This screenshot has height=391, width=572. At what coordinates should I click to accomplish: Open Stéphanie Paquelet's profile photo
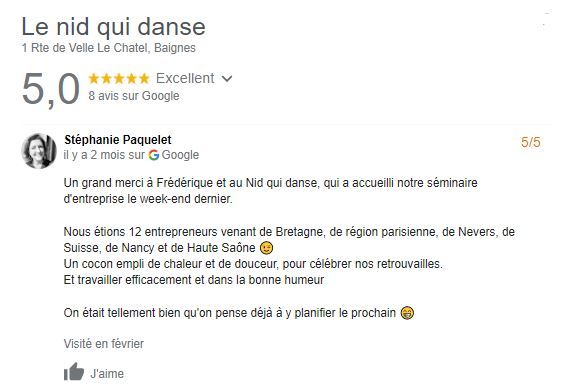39,151
